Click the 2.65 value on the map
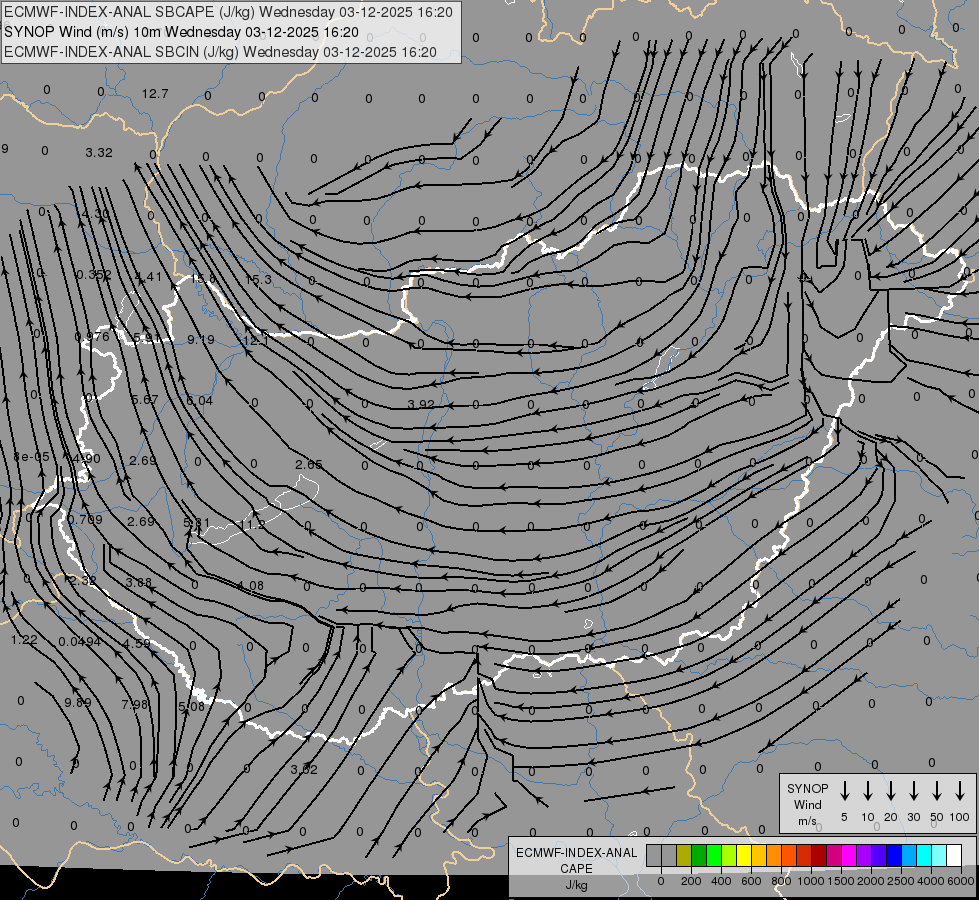The height and width of the screenshot is (900, 979). (308, 464)
